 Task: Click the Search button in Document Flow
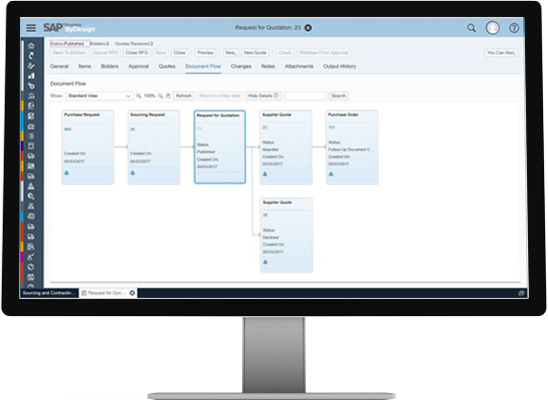pos(338,96)
